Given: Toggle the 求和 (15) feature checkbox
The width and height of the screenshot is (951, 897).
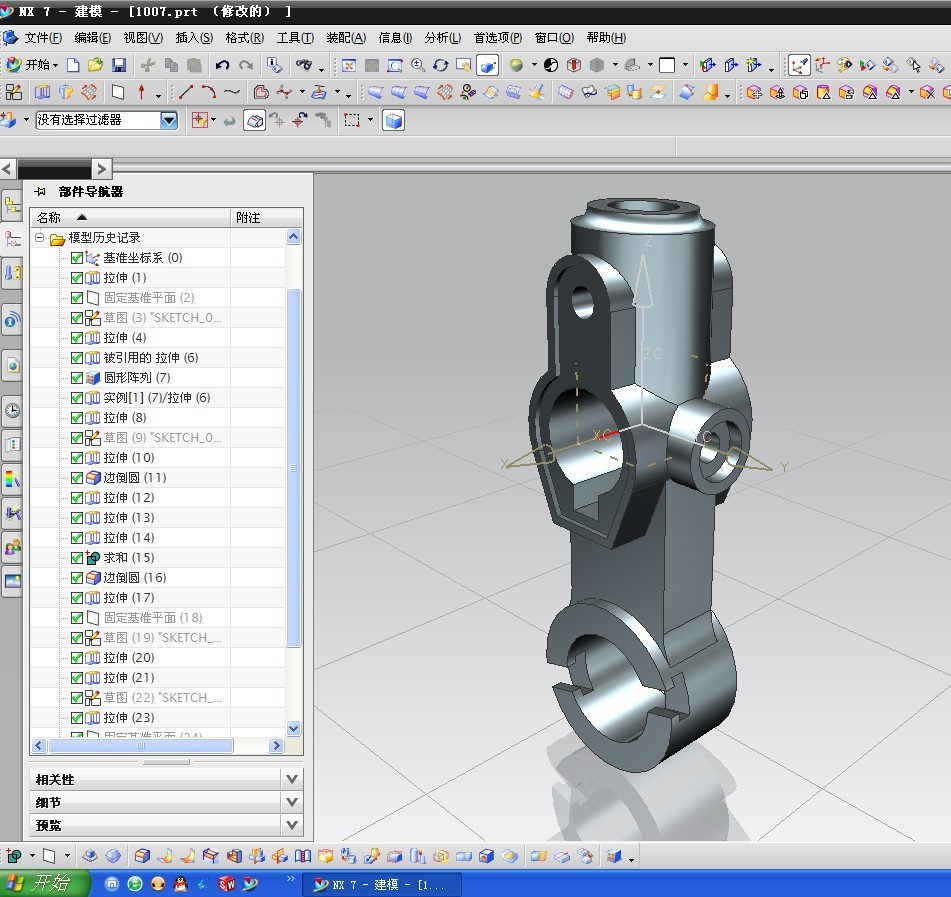Looking at the screenshot, I should coord(77,558).
